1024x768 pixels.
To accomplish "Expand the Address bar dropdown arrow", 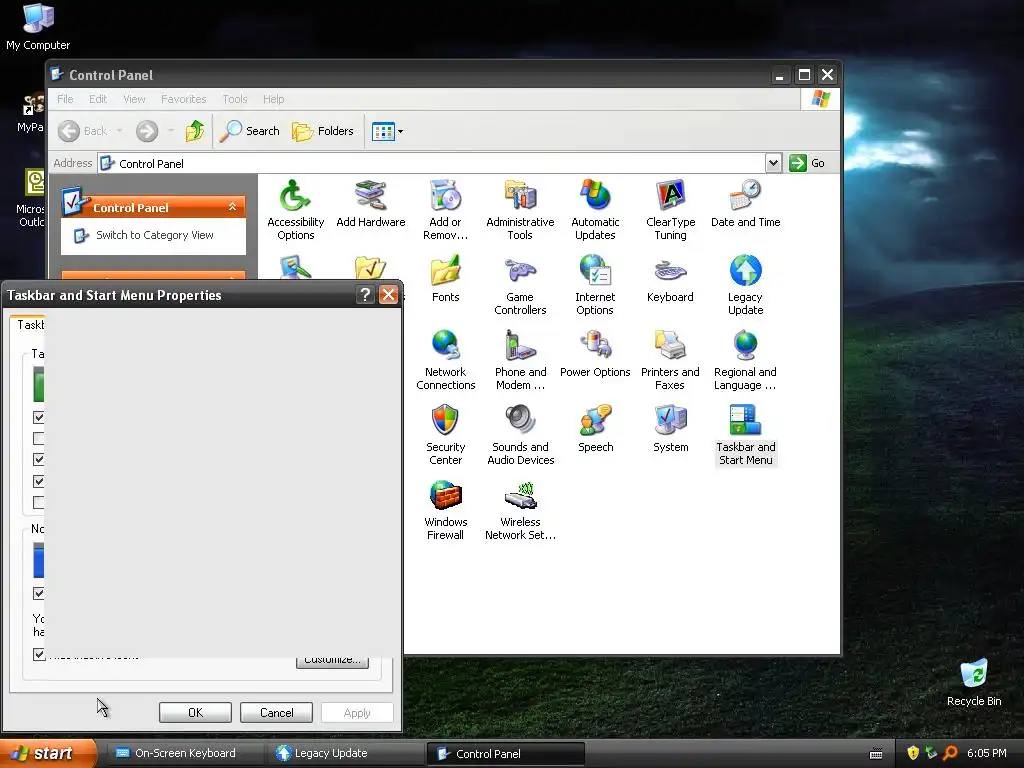I will click(773, 163).
